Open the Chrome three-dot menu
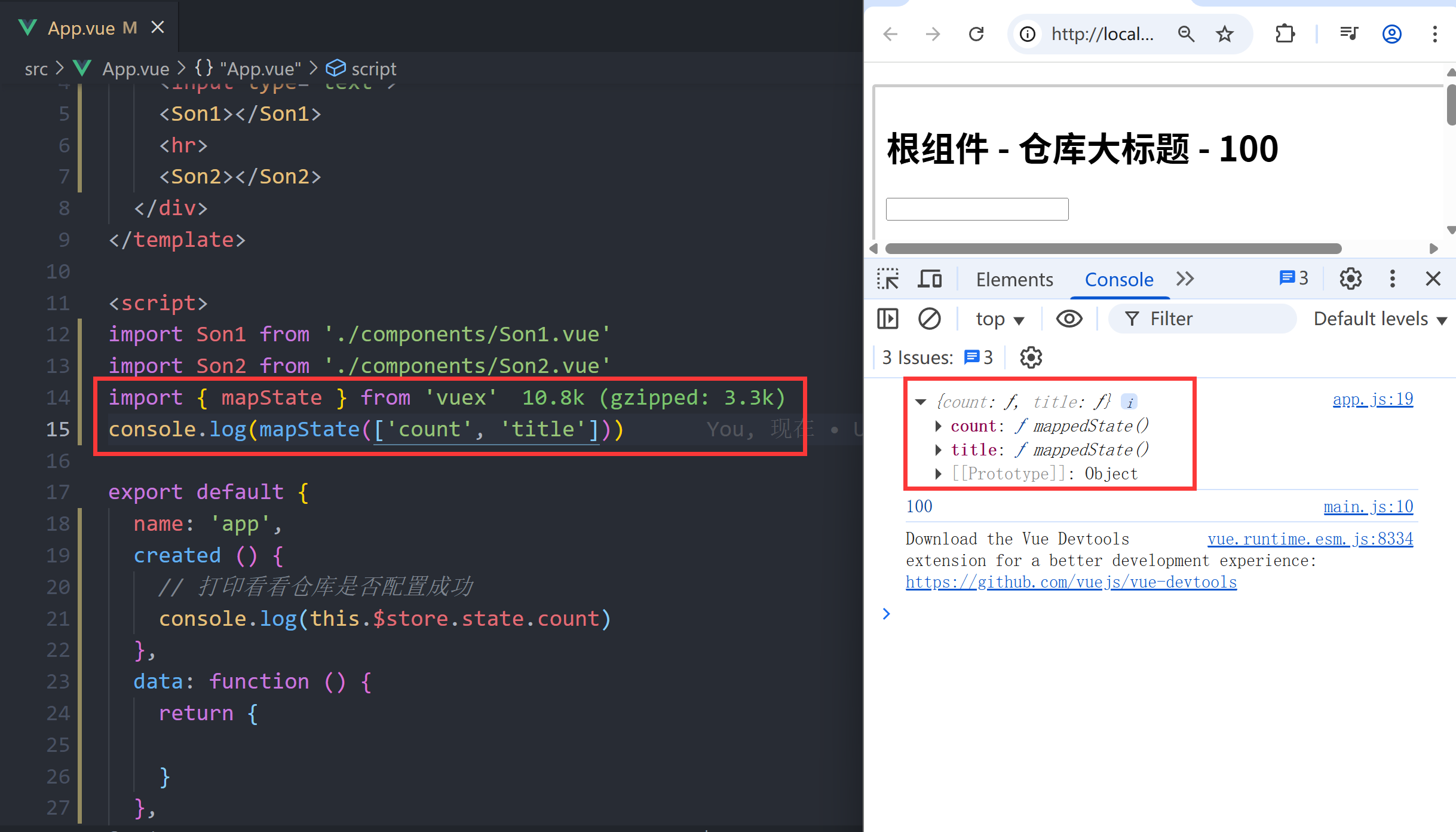 tap(1434, 34)
